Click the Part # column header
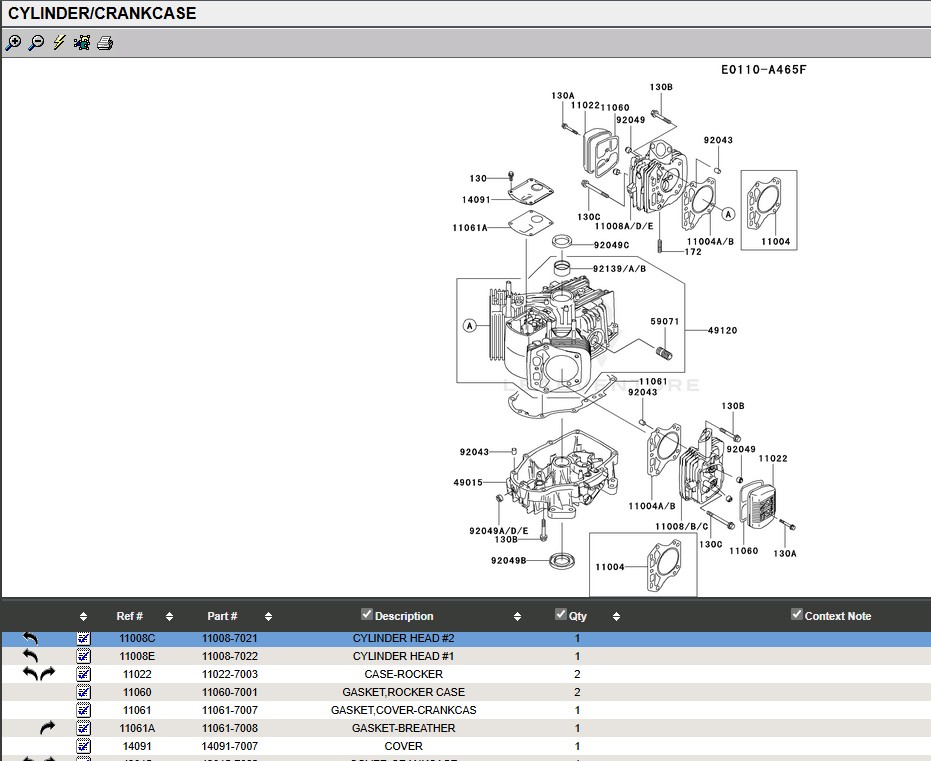Viewport: 931px width, 761px height. click(222, 617)
